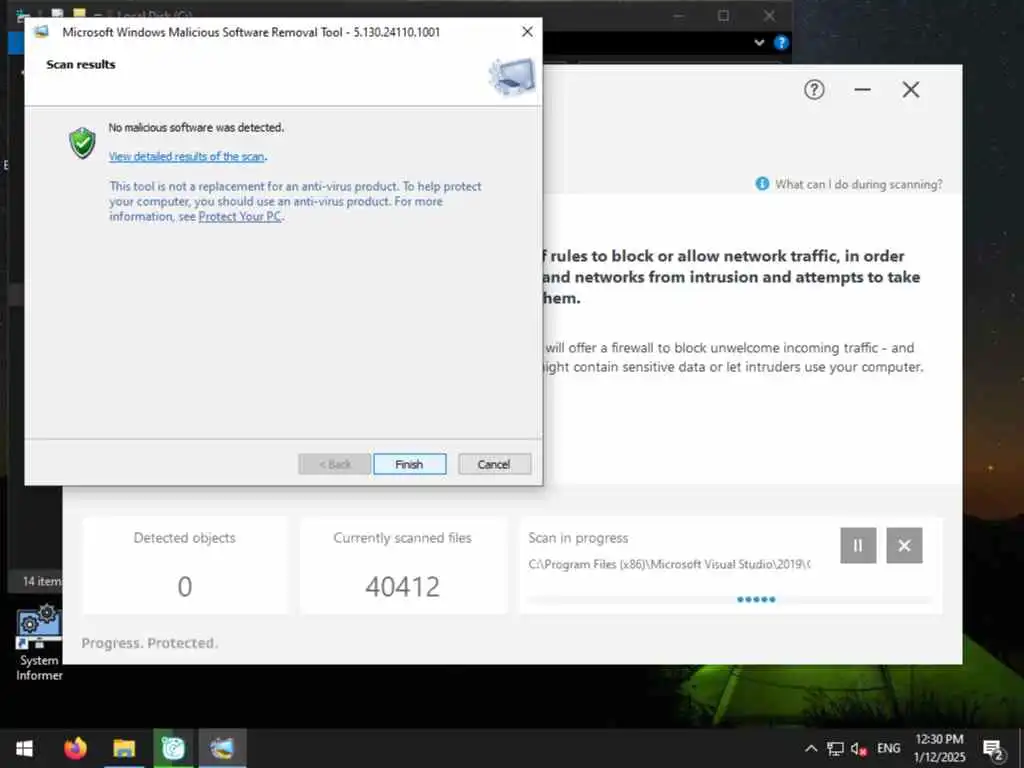Switch to the antivirus app on taskbar

(173, 748)
